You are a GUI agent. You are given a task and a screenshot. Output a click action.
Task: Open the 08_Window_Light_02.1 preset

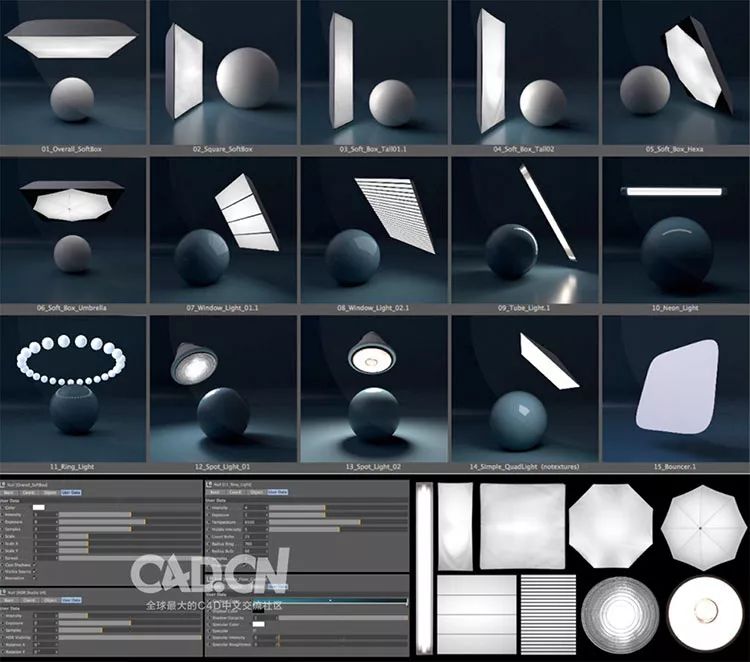[375, 230]
